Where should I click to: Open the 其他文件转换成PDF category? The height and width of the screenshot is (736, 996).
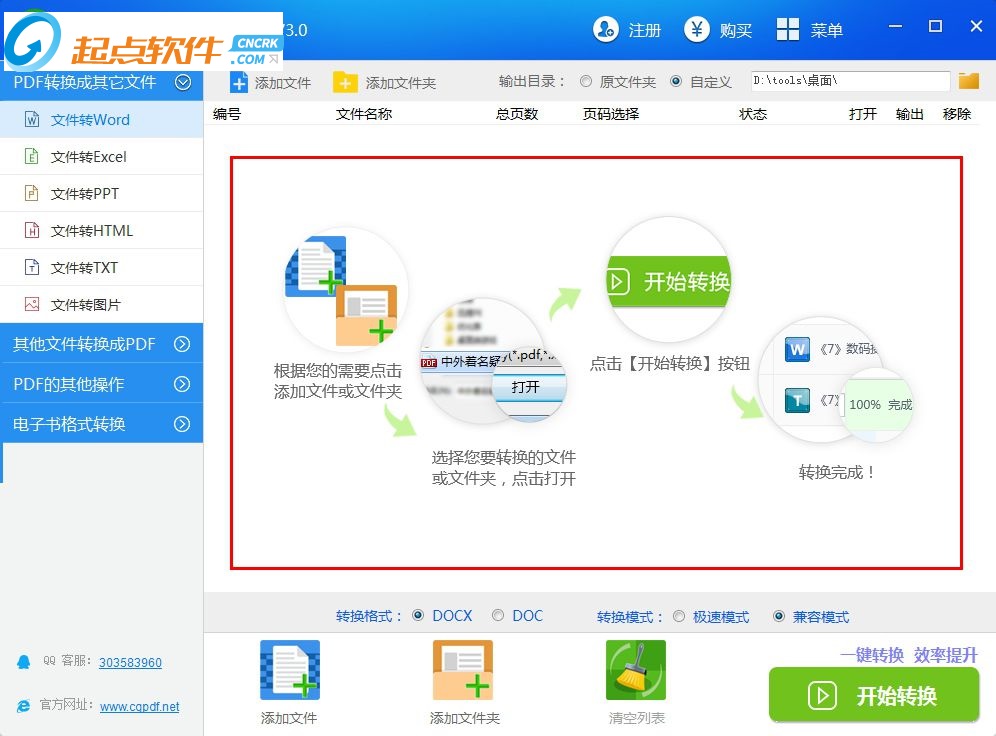102,344
